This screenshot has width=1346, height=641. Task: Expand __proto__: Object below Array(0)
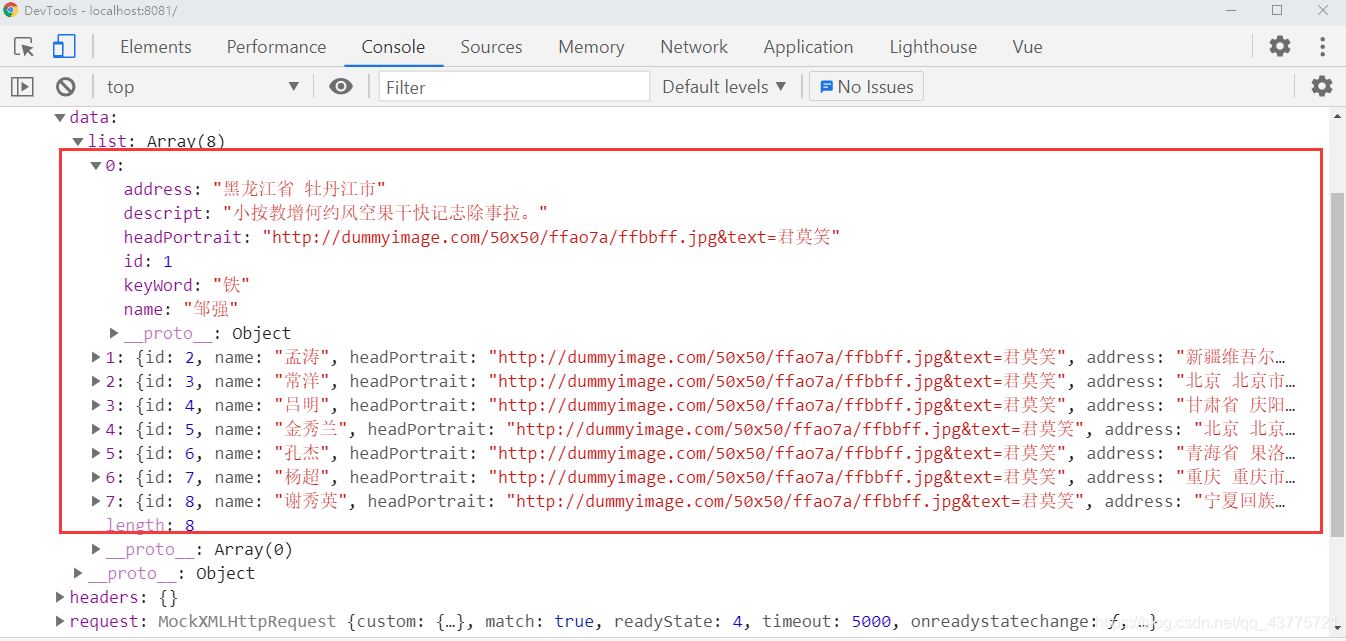78,573
